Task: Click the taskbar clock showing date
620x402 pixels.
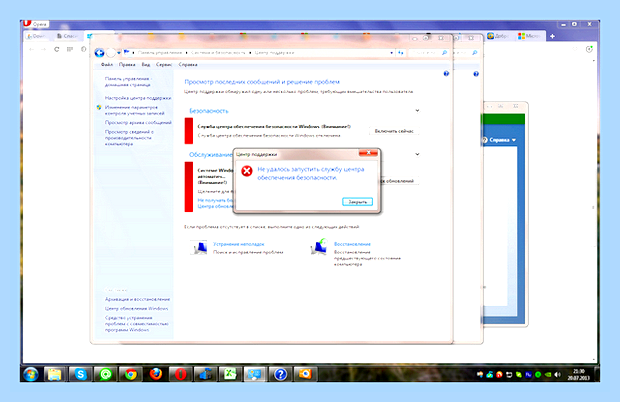Action: pyautogui.click(x=578, y=374)
